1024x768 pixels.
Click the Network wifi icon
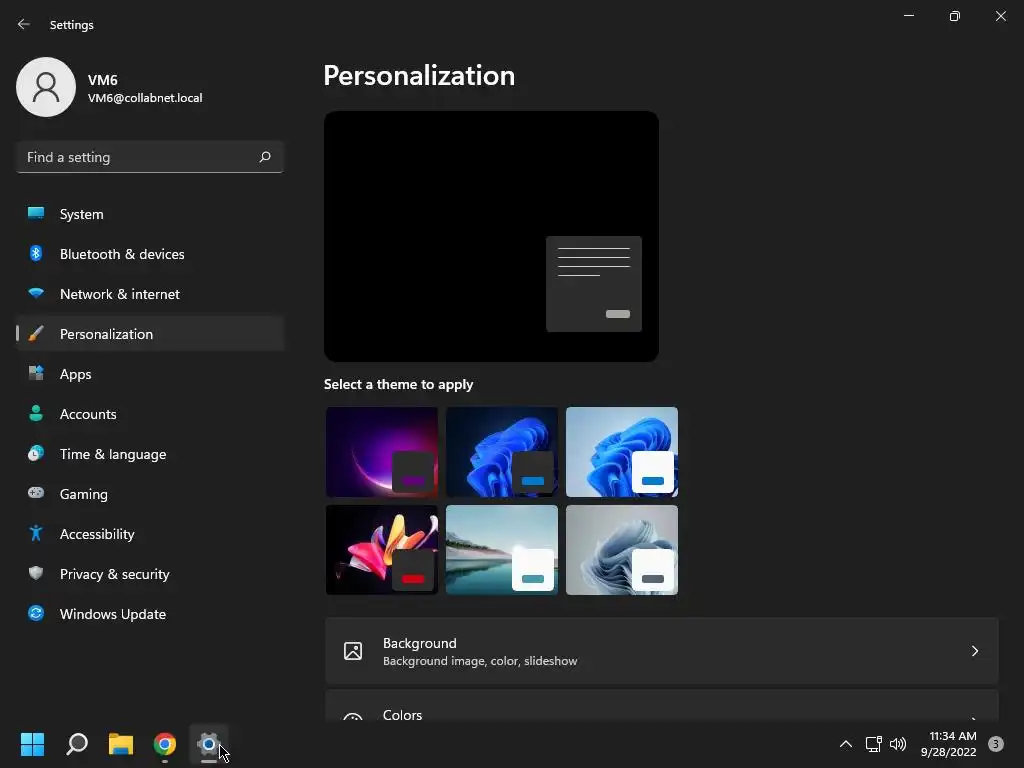tap(36, 293)
